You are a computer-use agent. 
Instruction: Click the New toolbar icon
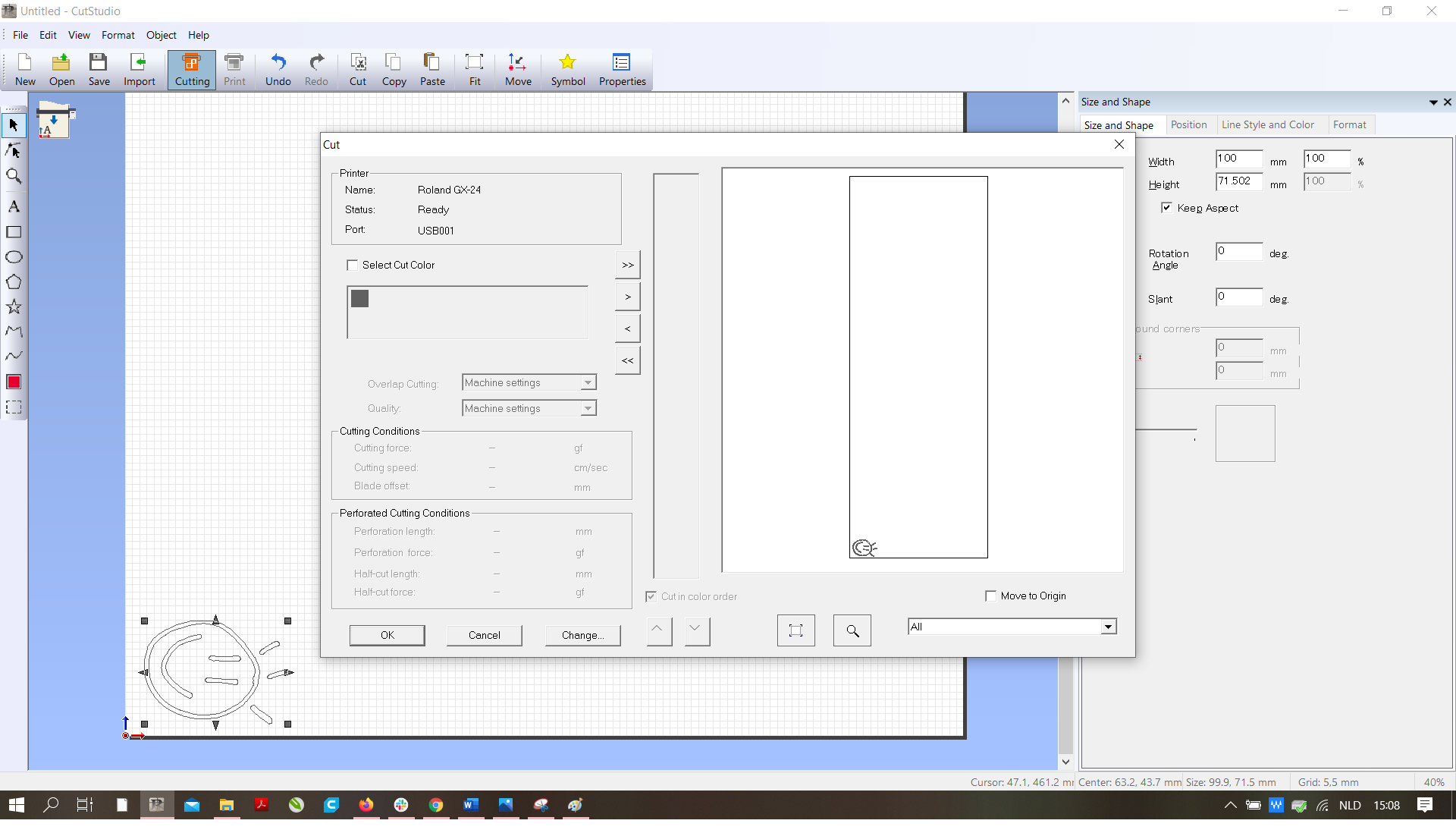click(x=25, y=70)
